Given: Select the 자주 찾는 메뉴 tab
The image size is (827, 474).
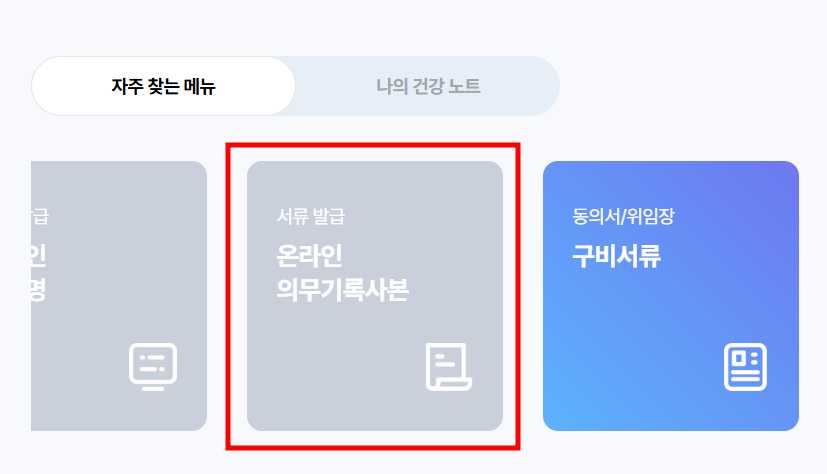Looking at the screenshot, I should click(x=163, y=86).
